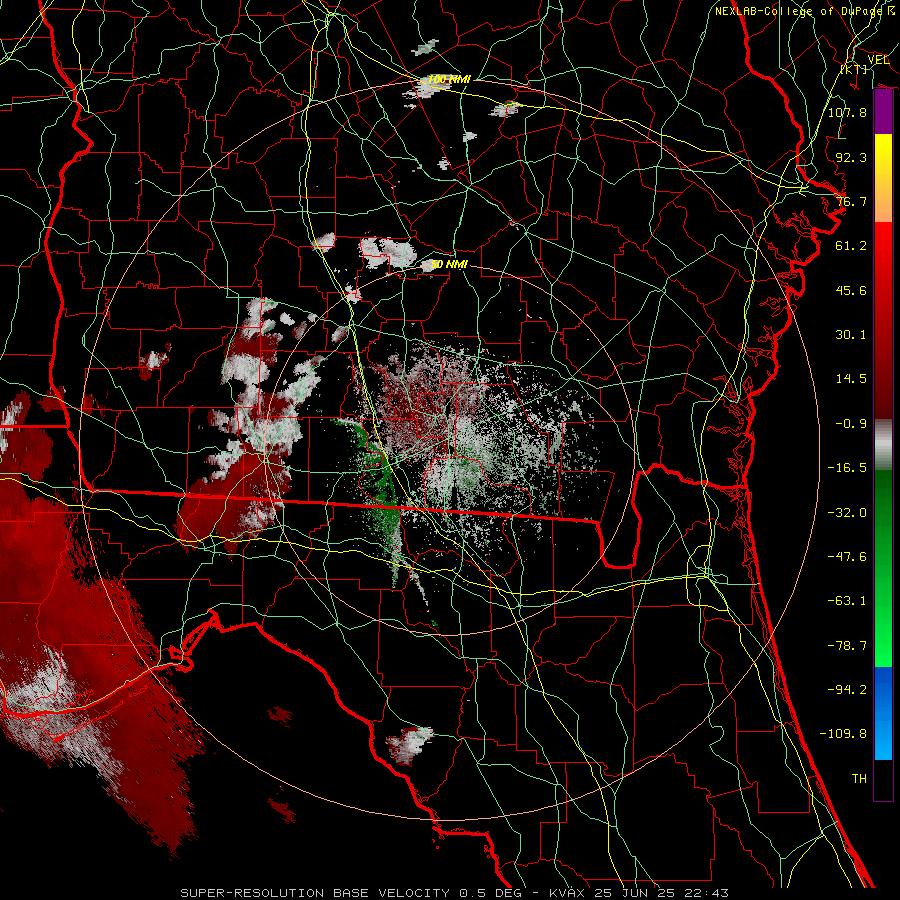900x900 pixels.
Task: Click the product title caption at bottom
Action: tap(455, 893)
